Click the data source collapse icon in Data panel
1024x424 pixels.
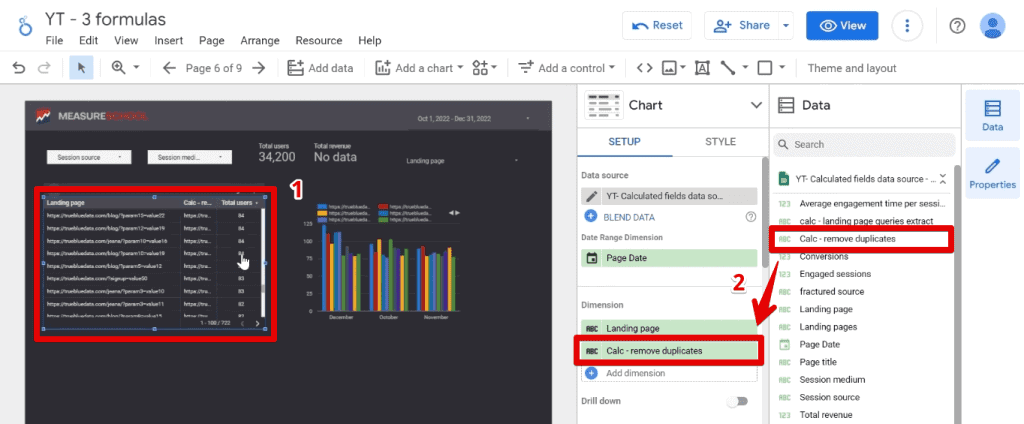click(942, 179)
